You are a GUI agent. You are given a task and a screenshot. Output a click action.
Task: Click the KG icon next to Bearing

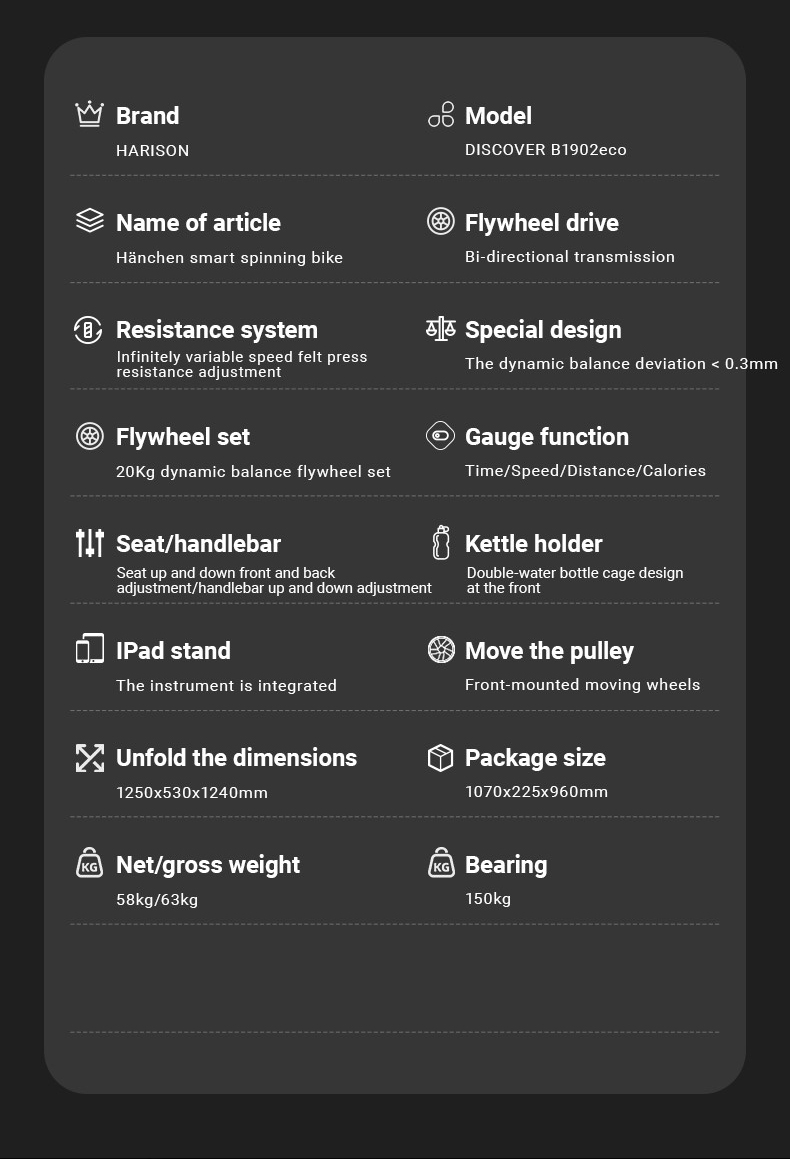click(x=441, y=863)
